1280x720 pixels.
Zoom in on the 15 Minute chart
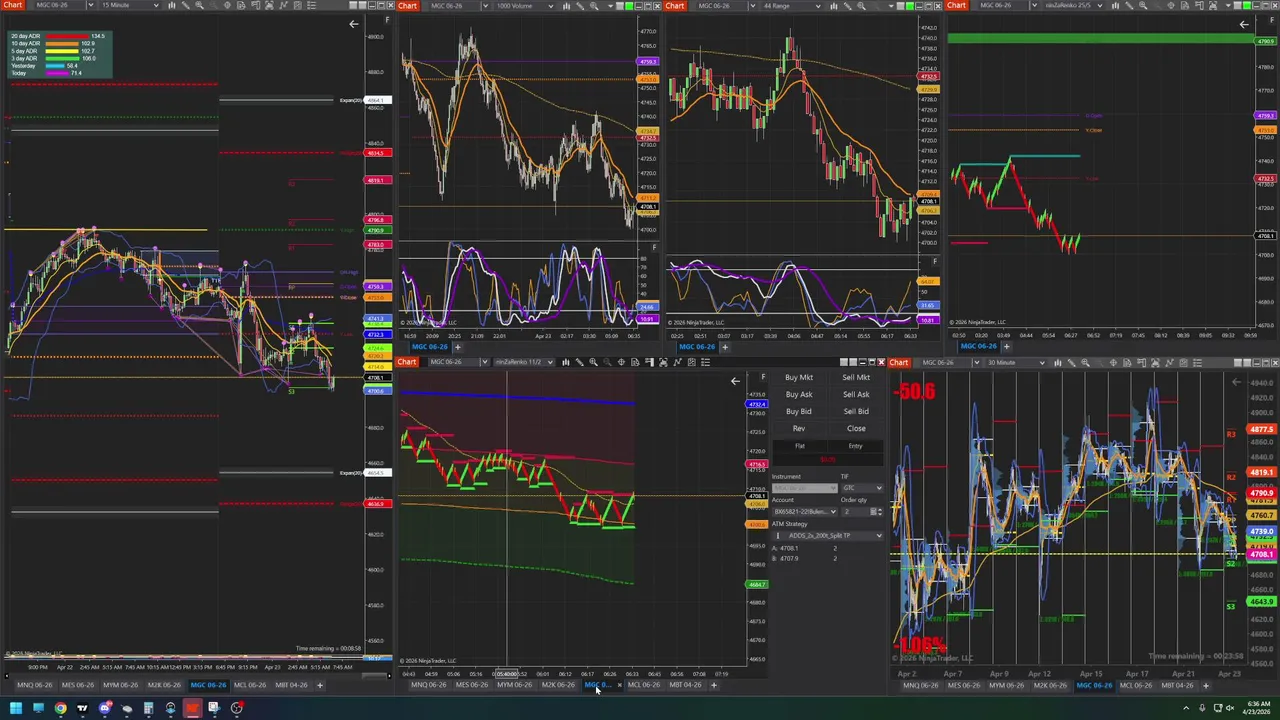(x=199, y=5)
